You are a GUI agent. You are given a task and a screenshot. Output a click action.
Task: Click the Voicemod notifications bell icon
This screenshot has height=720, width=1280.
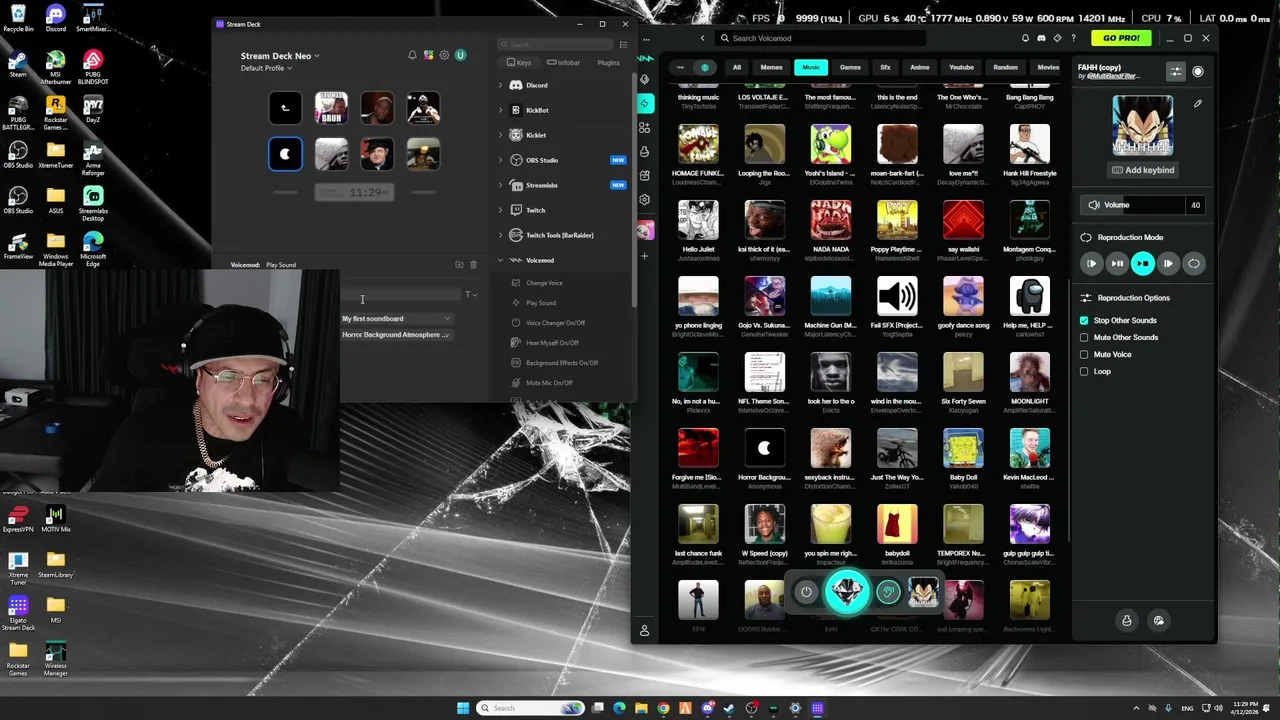(x=1025, y=38)
